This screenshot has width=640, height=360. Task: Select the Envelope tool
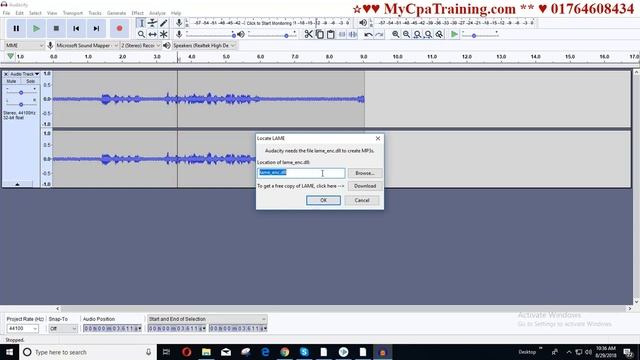pos(152,23)
